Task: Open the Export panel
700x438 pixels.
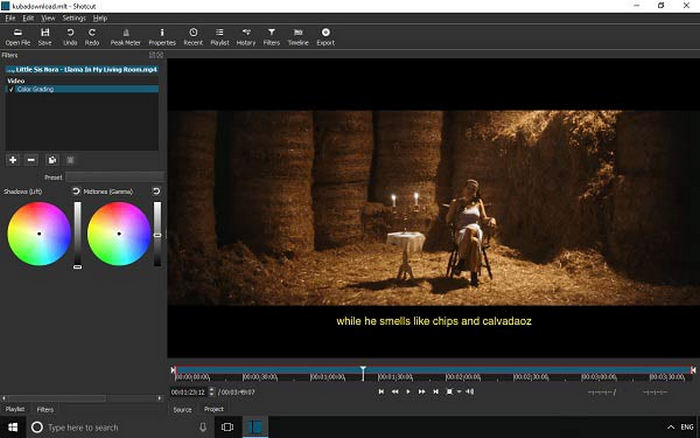Action: tap(325, 37)
